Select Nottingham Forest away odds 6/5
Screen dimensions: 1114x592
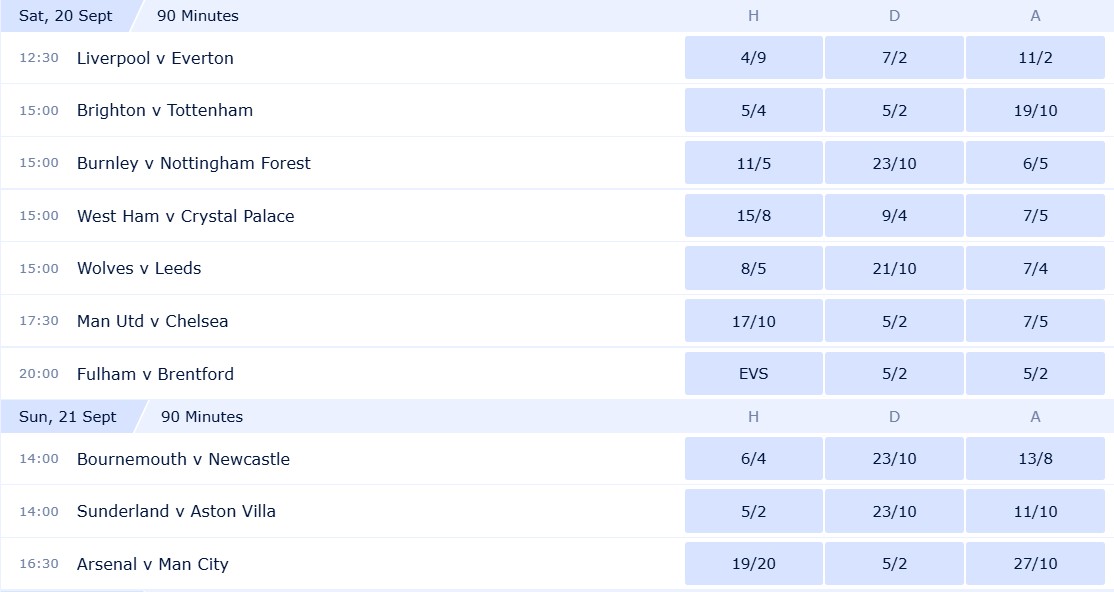1035,163
